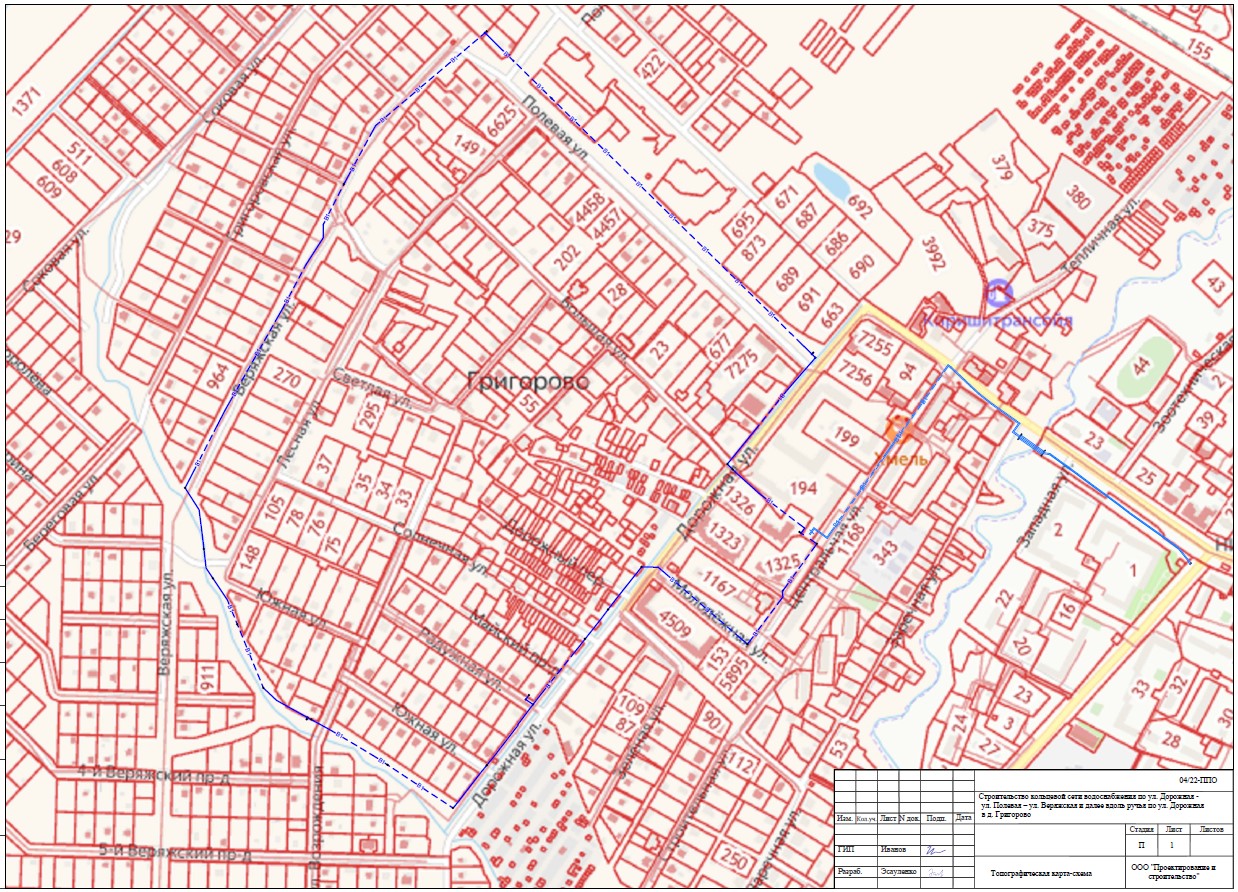Screen dimensions: 1238x892
Task: Click the orange Умель marker icon
Action: click(898, 426)
